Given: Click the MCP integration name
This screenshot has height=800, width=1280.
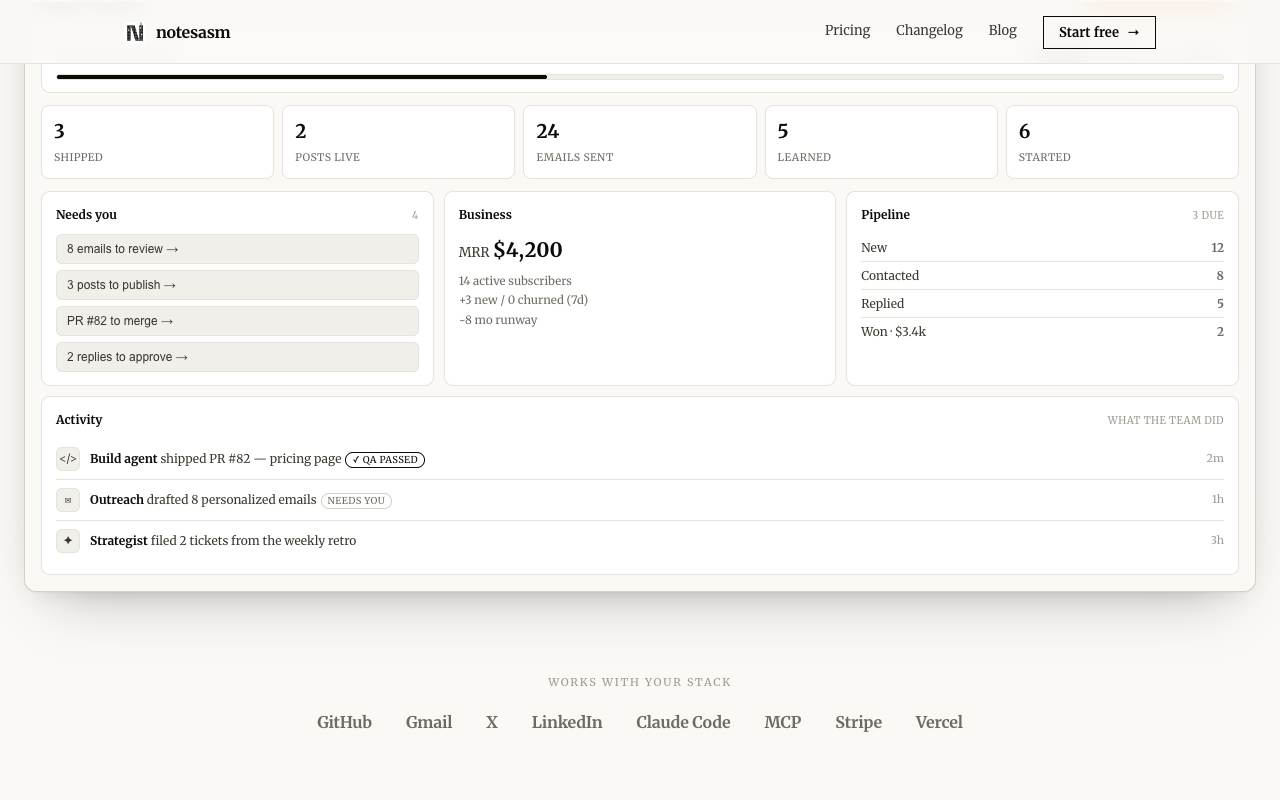Looking at the screenshot, I should click(x=783, y=722).
